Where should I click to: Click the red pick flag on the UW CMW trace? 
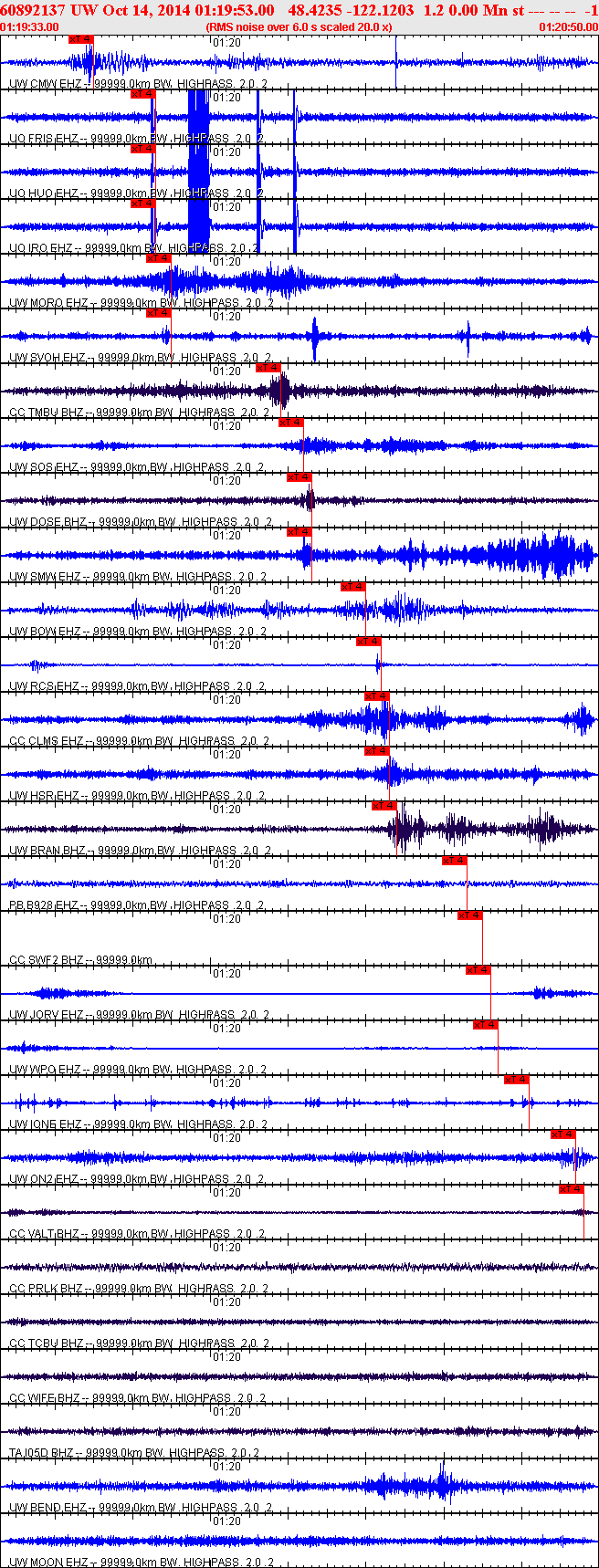pos(81,39)
